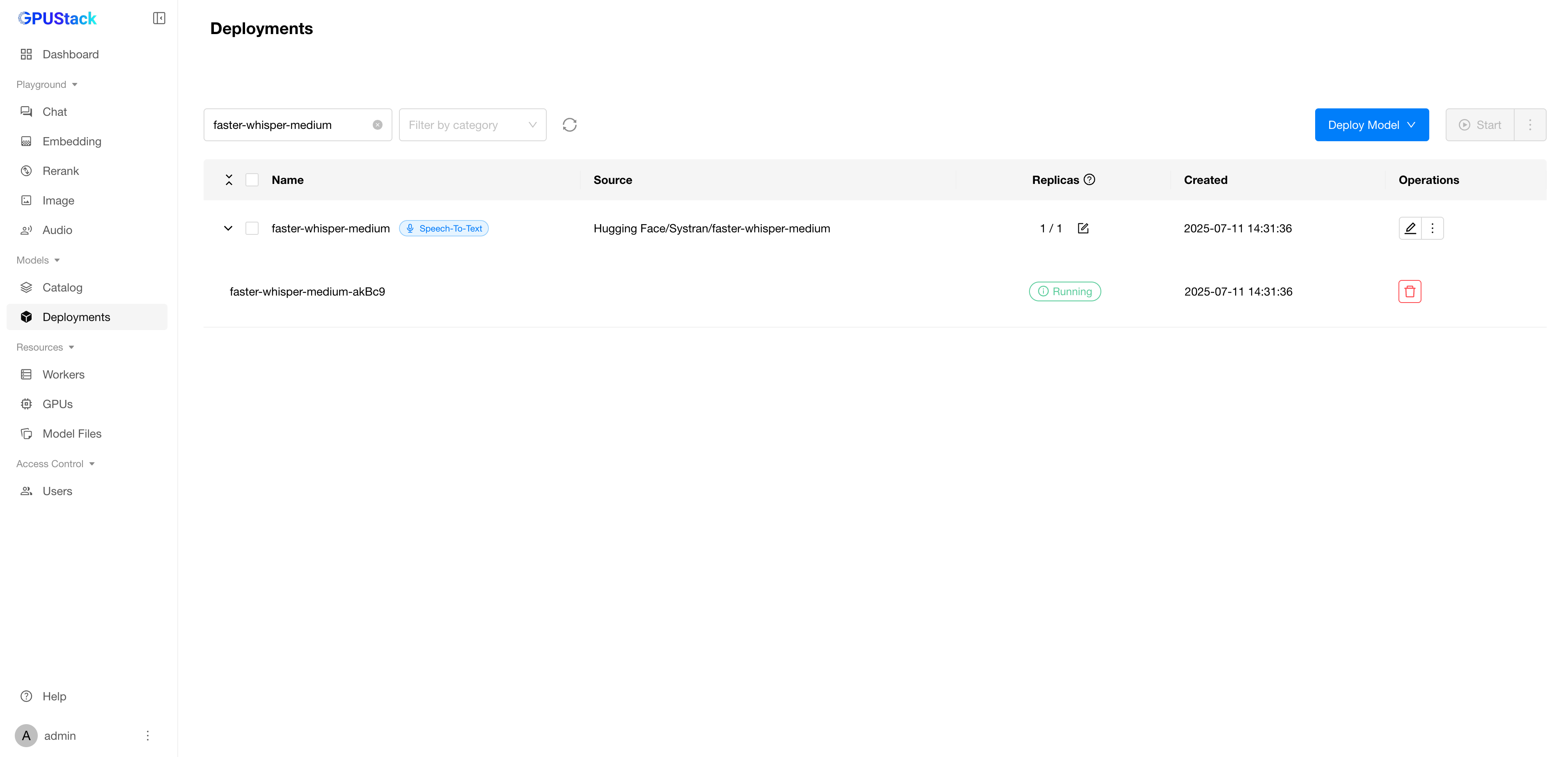Open the Replicas help tooltip icon

coord(1089,180)
